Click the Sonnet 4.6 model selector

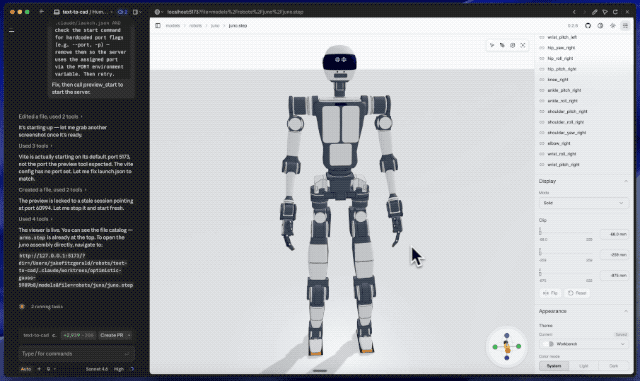[97, 369]
